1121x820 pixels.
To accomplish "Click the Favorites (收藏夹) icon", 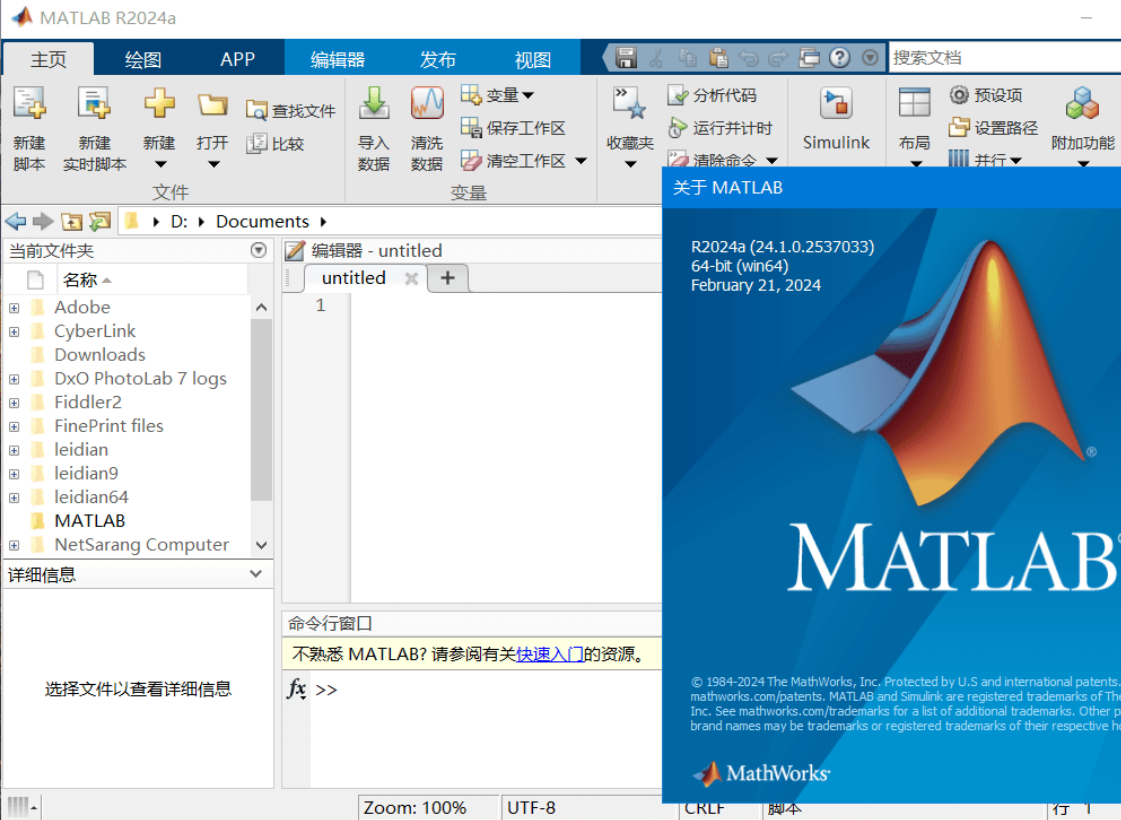I will 629,104.
